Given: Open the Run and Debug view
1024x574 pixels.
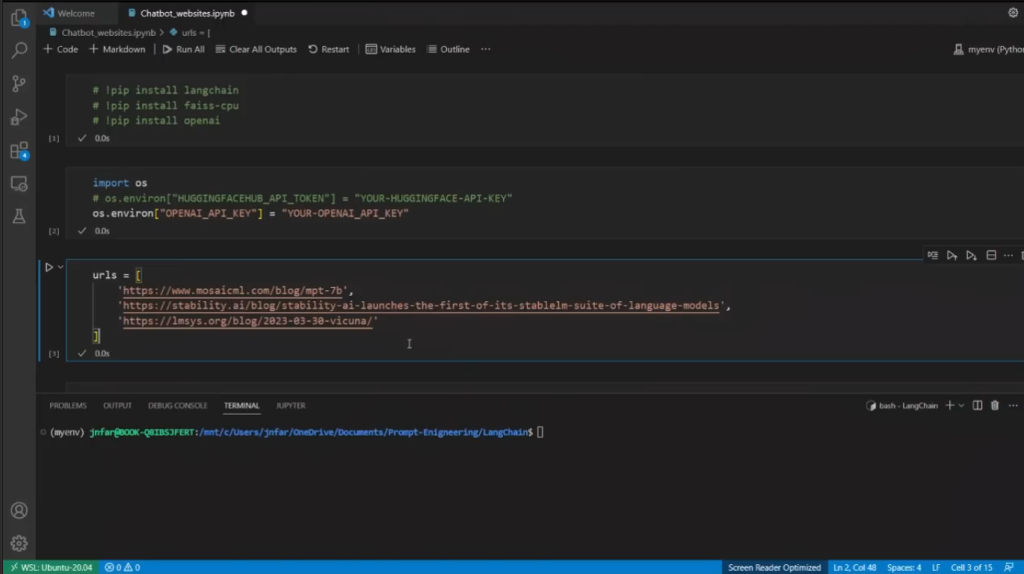Looking at the screenshot, I should [x=18, y=117].
